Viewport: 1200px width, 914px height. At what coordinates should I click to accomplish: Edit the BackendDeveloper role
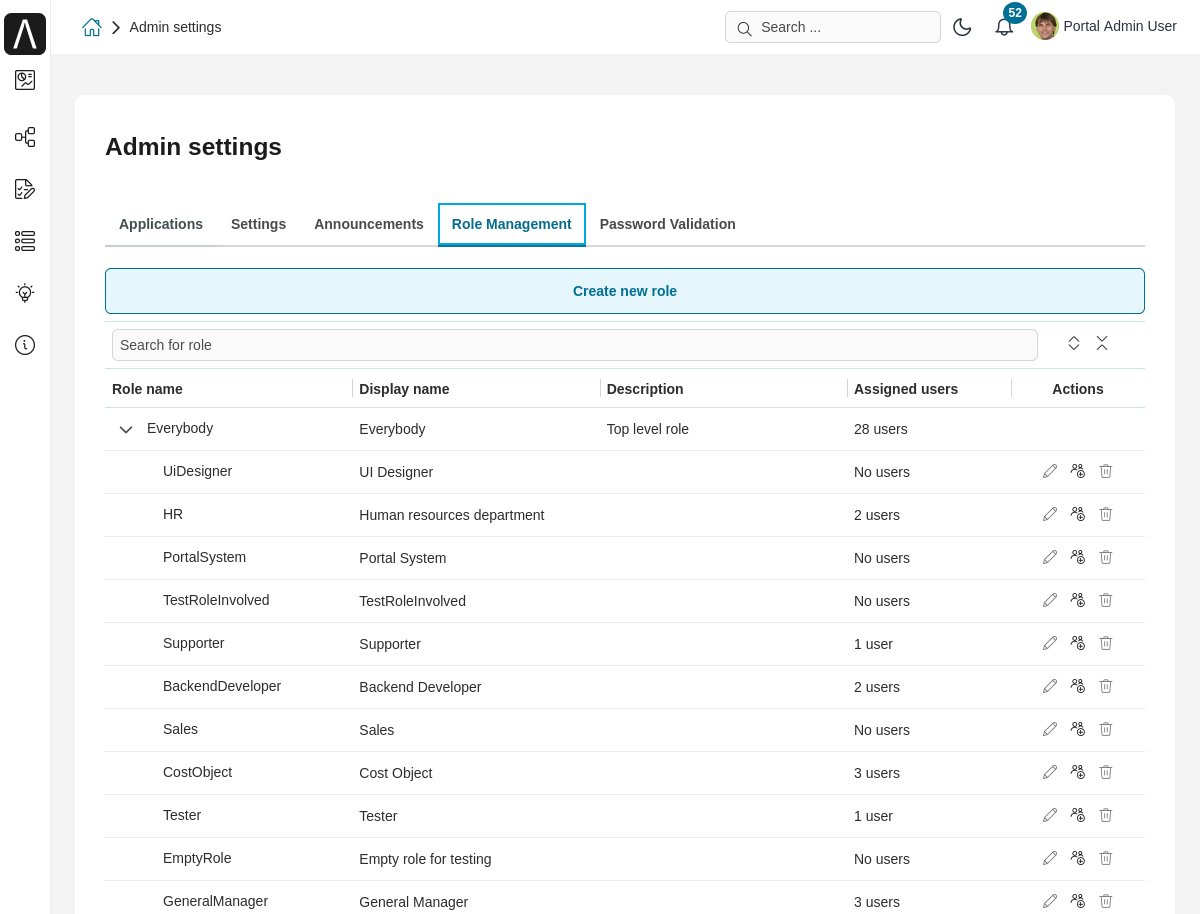tap(1049, 686)
